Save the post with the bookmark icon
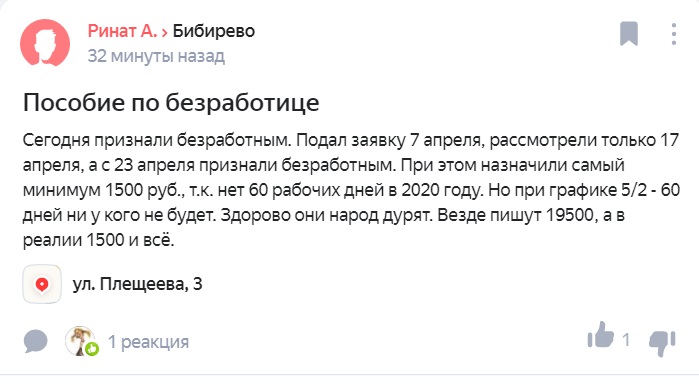699x389 pixels. 629,34
